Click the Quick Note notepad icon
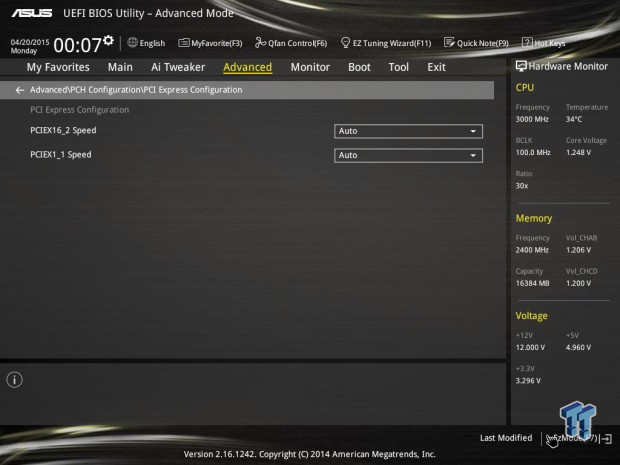620x465 pixels. (449, 42)
